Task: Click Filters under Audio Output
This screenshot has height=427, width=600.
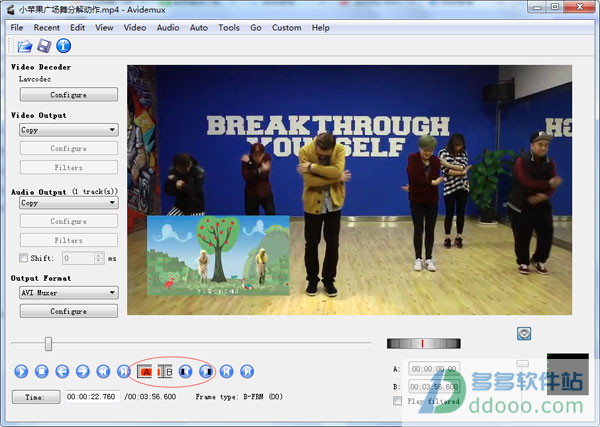Action: pyautogui.click(x=69, y=240)
